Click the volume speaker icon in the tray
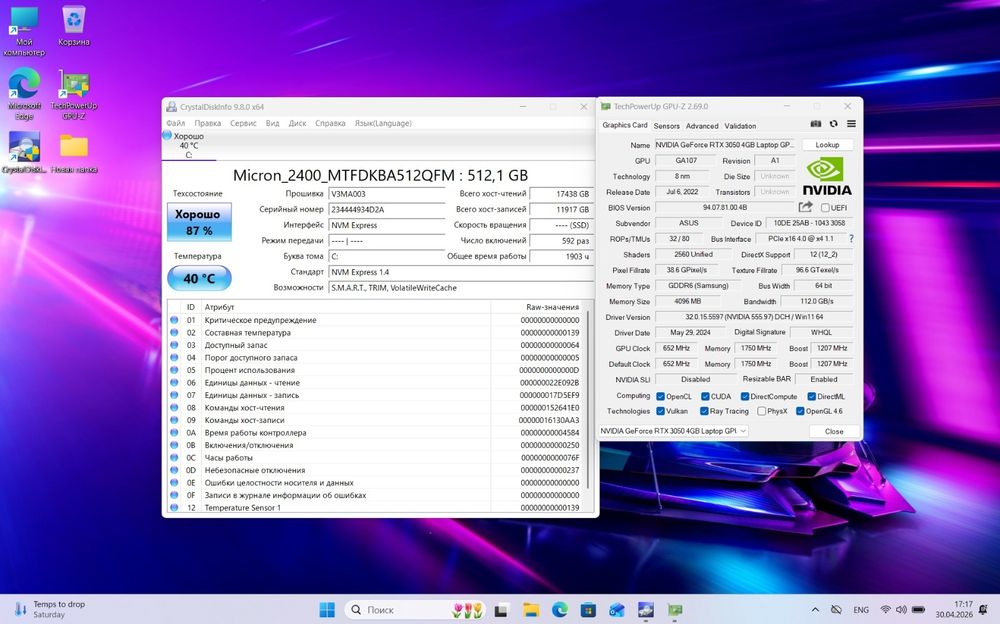 coord(901,610)
